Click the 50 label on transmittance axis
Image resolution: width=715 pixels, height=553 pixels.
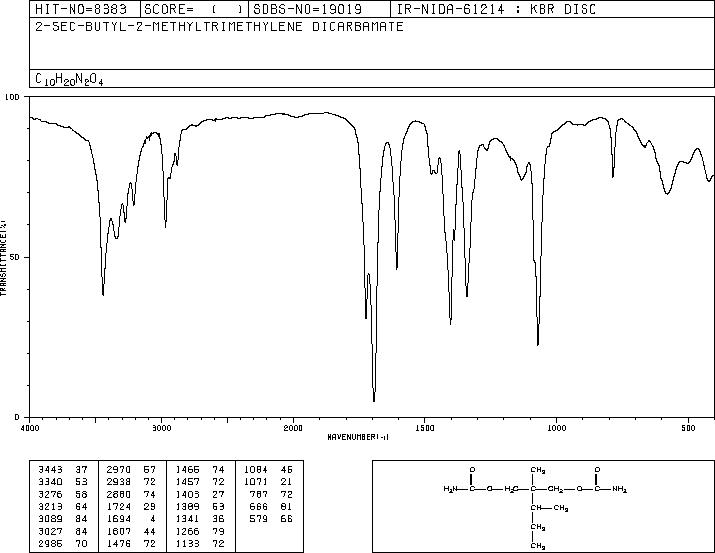(x=15, y=257)
